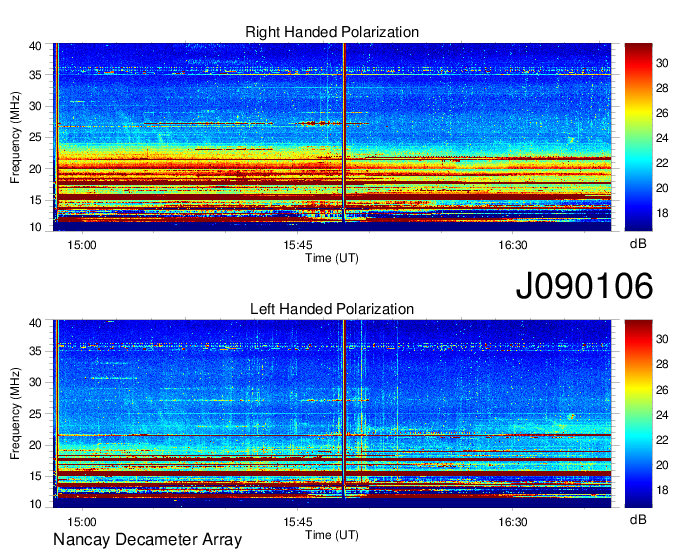680x552 pixels.
Task: Click the "16:30" tick of the Left Handed plot
Action: (x=513, y=522)
